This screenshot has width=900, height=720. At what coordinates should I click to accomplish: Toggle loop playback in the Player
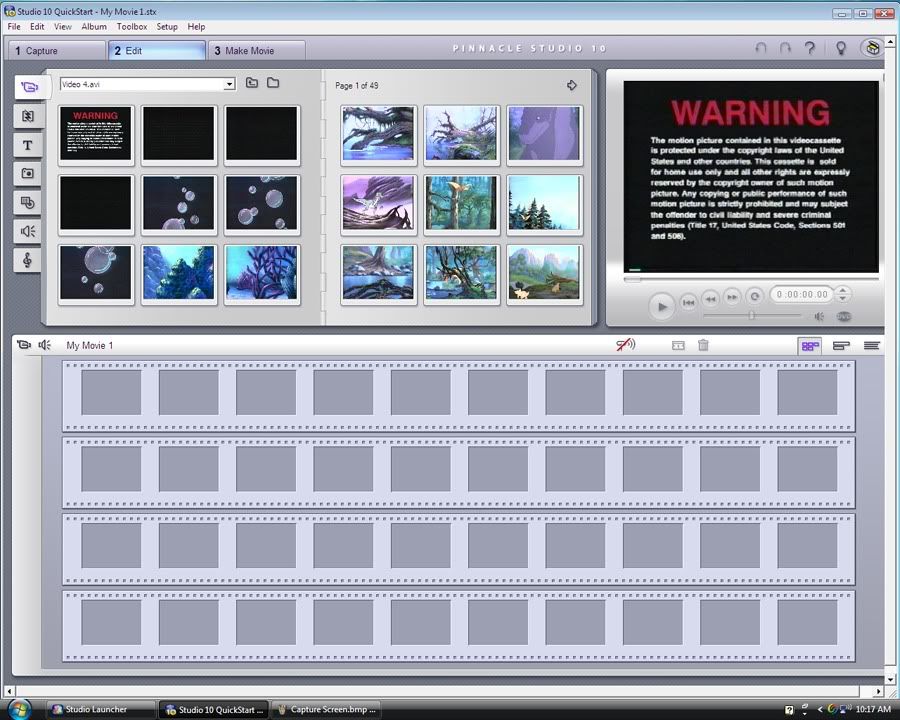click(x=754, y=296)
